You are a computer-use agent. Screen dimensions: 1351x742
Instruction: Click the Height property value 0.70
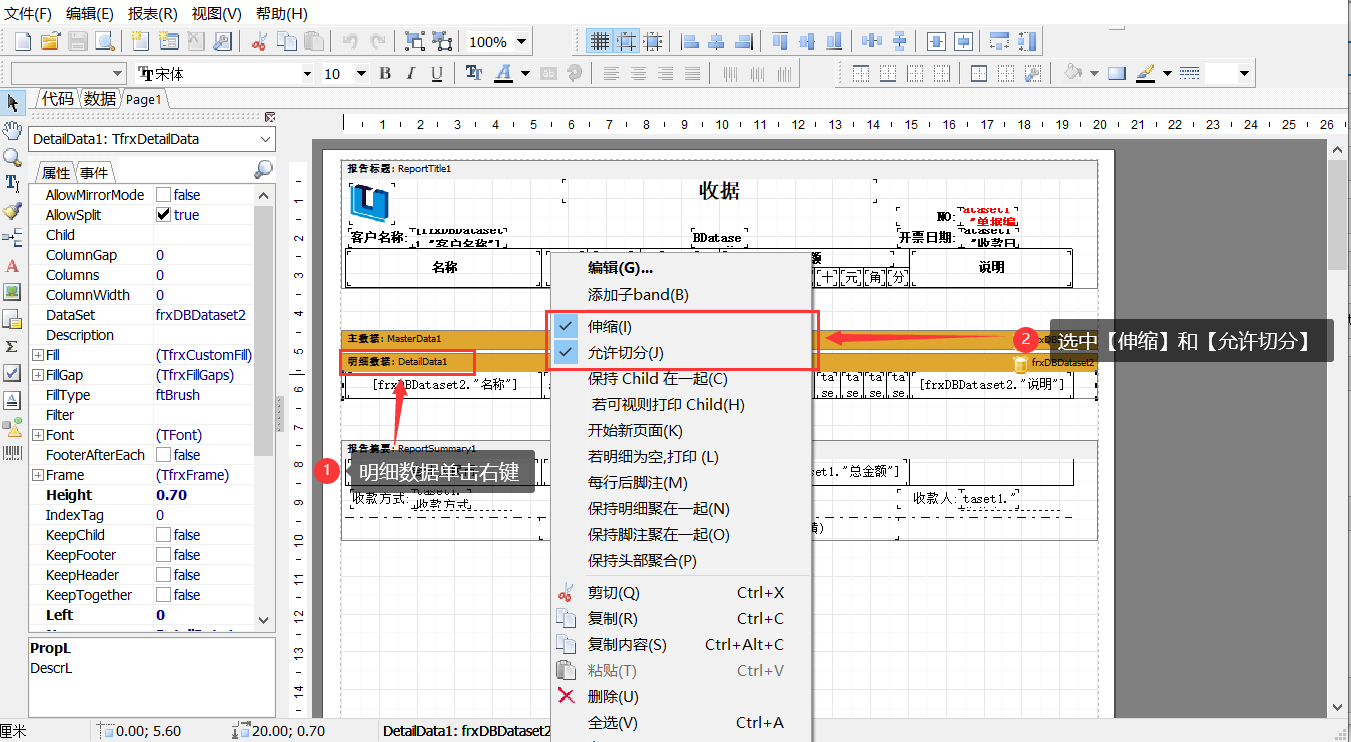coord(172,495)
